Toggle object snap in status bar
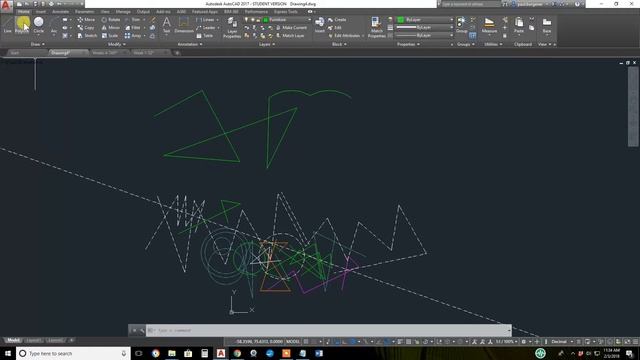The width and height of the screenshot is (640, 360). [x=387, y=342]
